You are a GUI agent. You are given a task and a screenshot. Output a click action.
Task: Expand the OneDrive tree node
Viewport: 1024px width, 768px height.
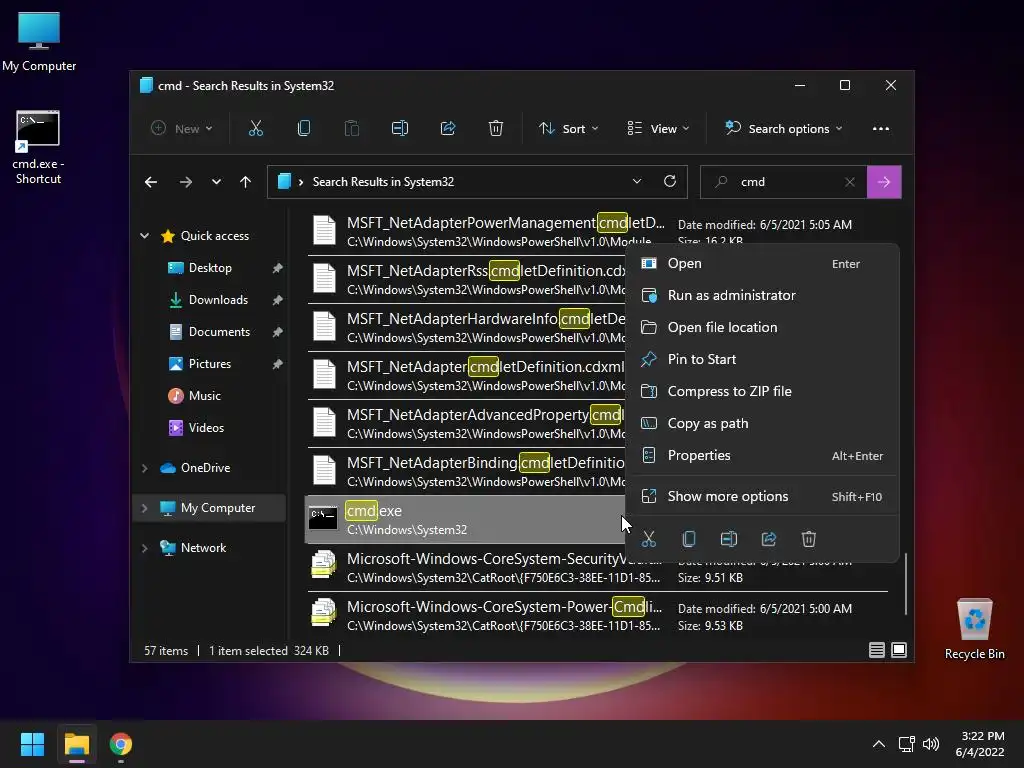pyautogui.click(x=144, y=468)
